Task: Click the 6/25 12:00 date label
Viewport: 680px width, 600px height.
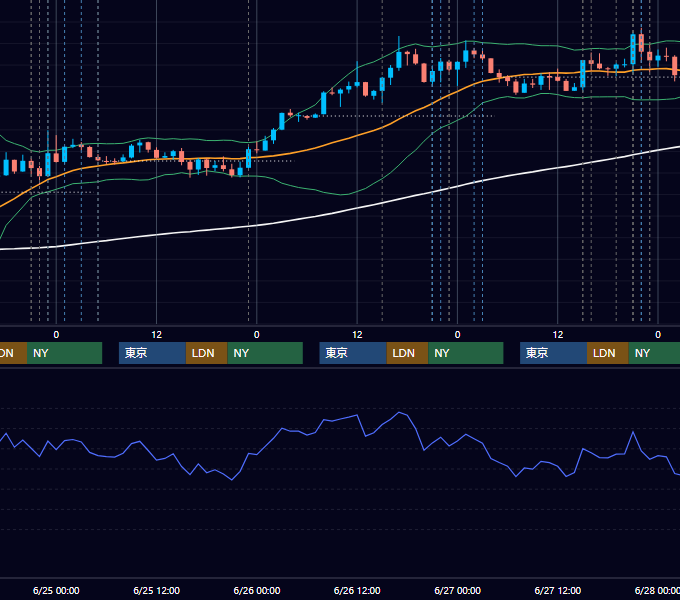Action: pyautogui.click(x=157, y=590)
